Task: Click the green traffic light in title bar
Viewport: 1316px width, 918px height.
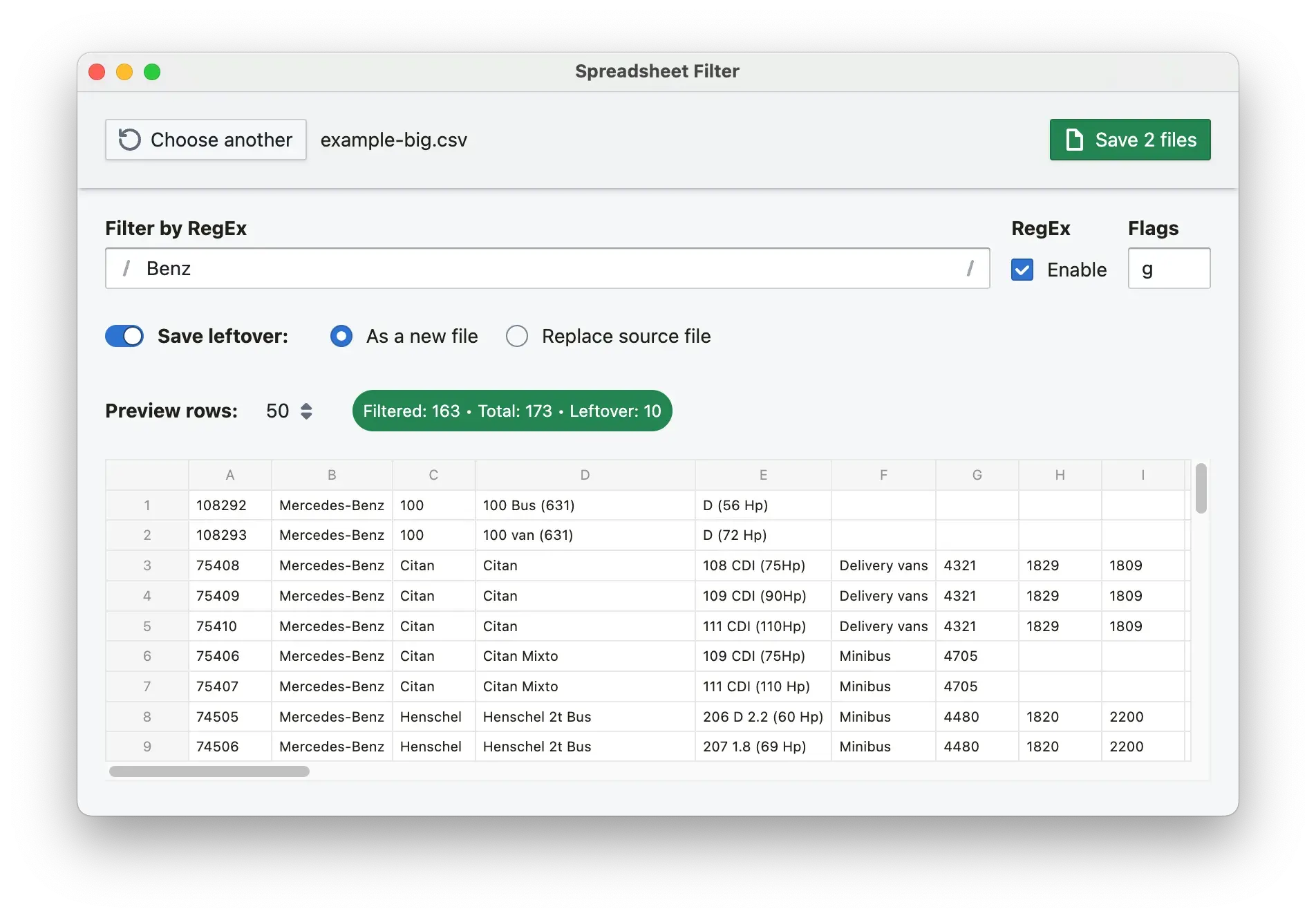Action: tap(152, 71)
